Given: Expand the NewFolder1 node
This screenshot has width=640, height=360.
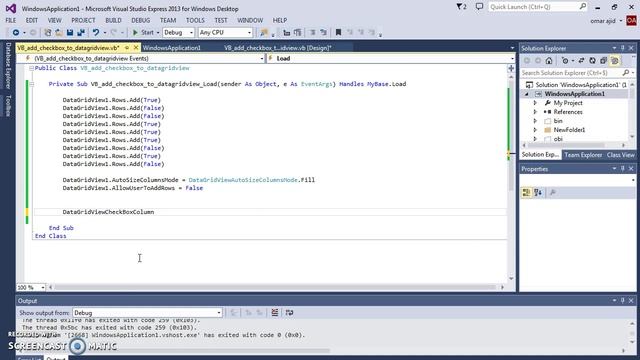Looking at the screenshot, I should [x=535, y=130].
